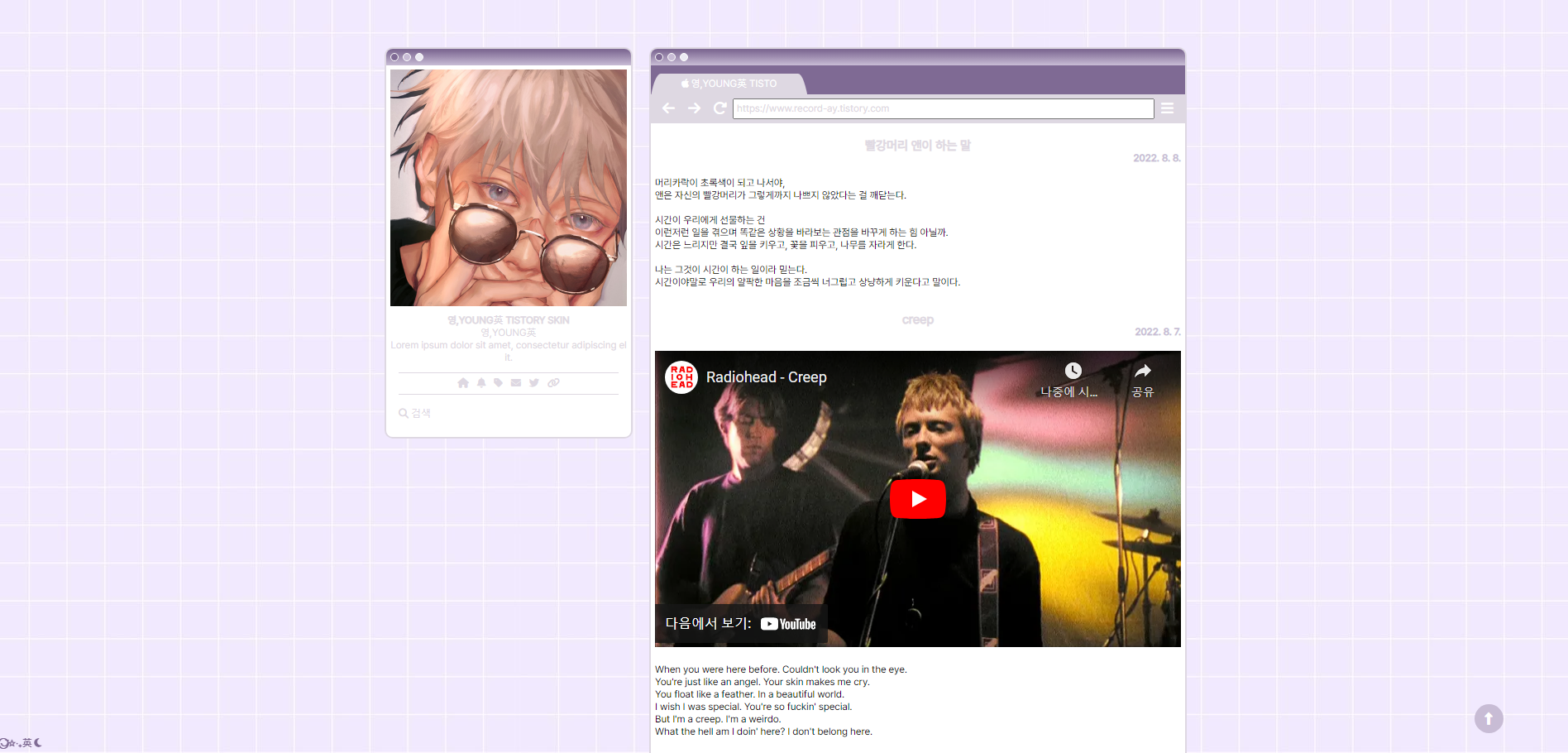
Task: Click the envelope guestbook icon
Action: point(516,382)
